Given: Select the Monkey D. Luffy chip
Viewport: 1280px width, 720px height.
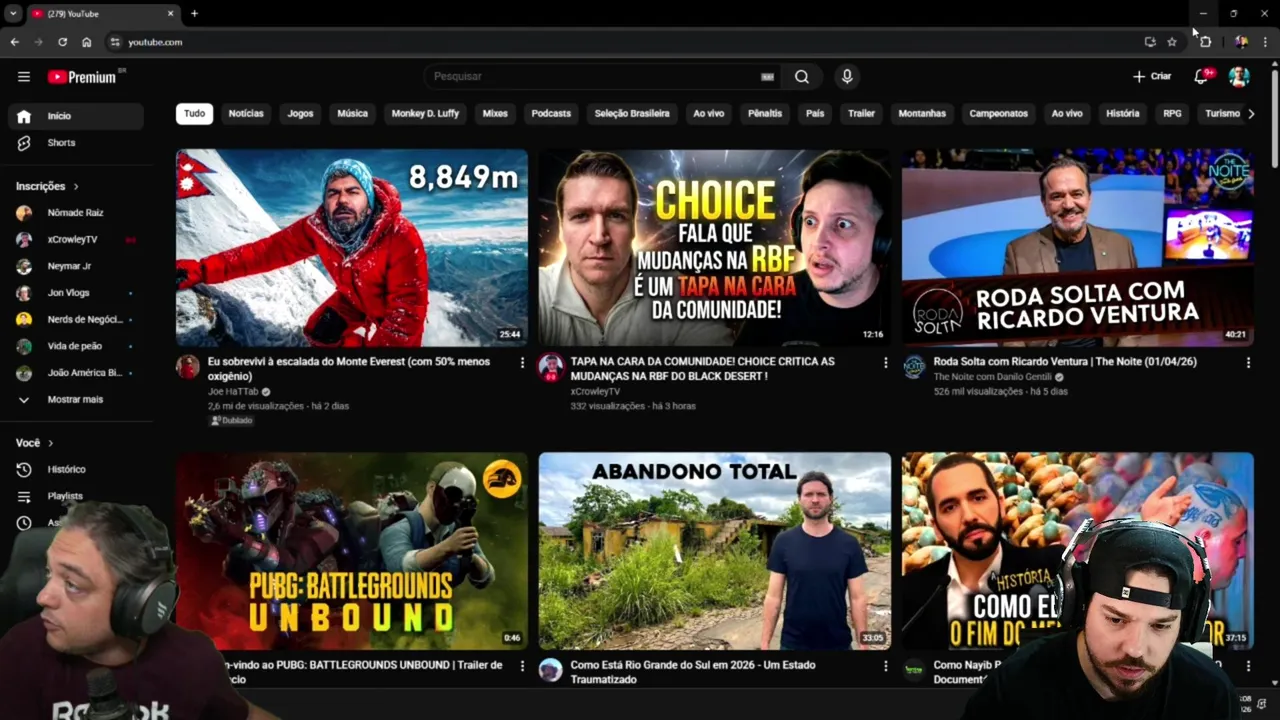Looking at the screenshot, I should pos(425,114).
